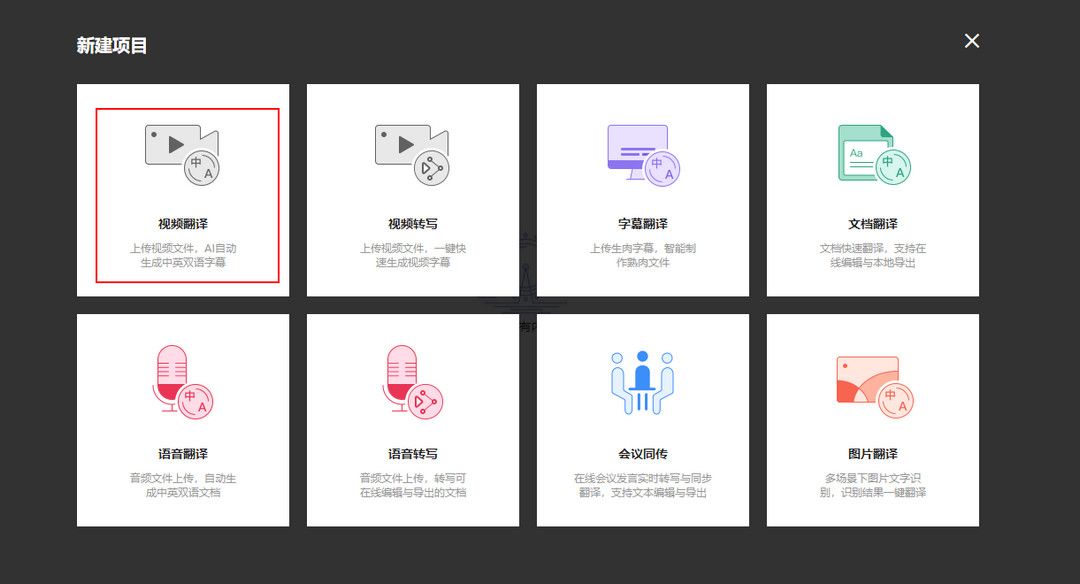Click the 语音转写 microphone icon
This screenshot has height=584, width=1080.
(x=413, y=382)
